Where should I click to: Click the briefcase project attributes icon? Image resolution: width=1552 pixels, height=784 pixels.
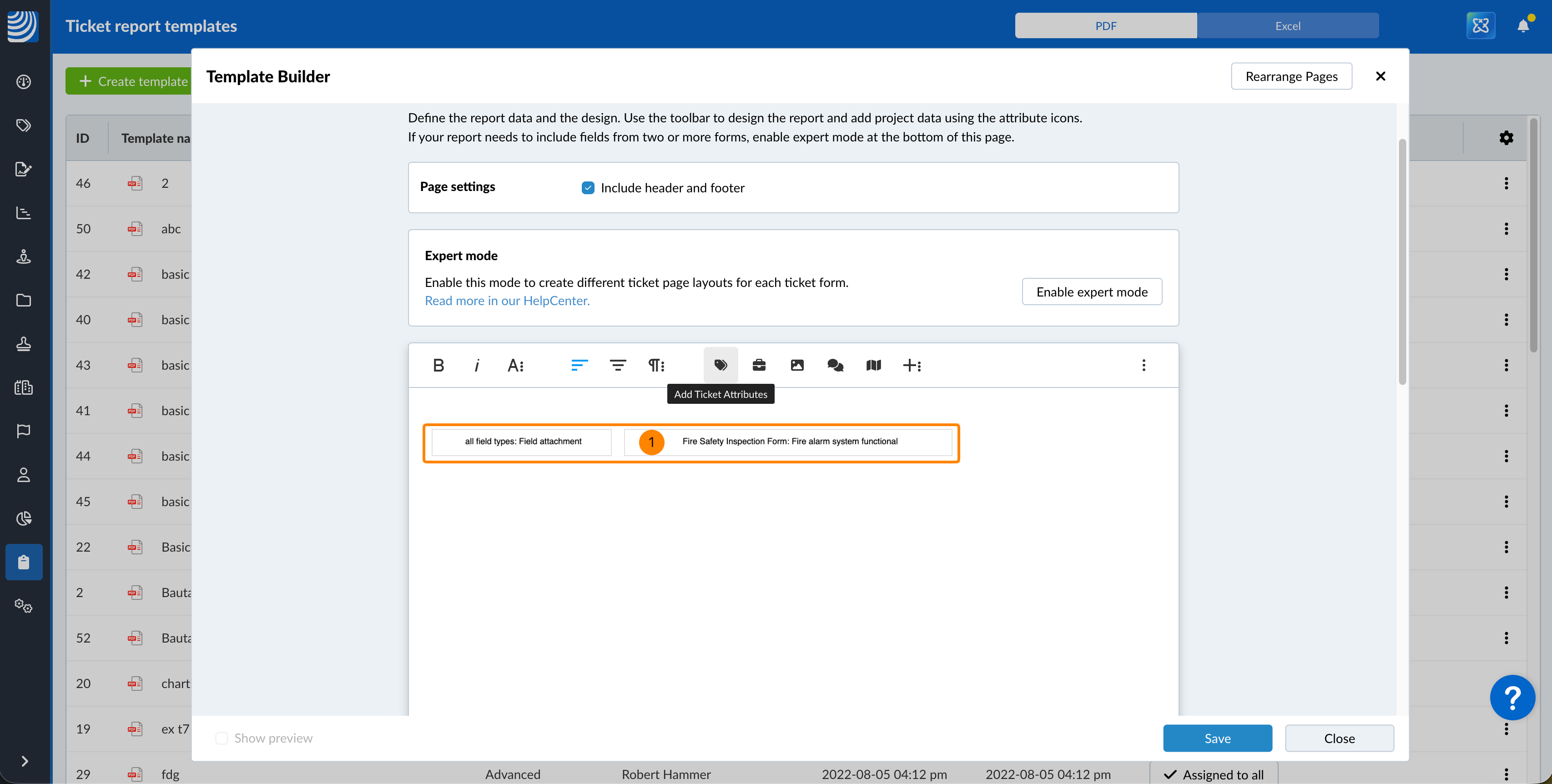(x=759, y=365)
